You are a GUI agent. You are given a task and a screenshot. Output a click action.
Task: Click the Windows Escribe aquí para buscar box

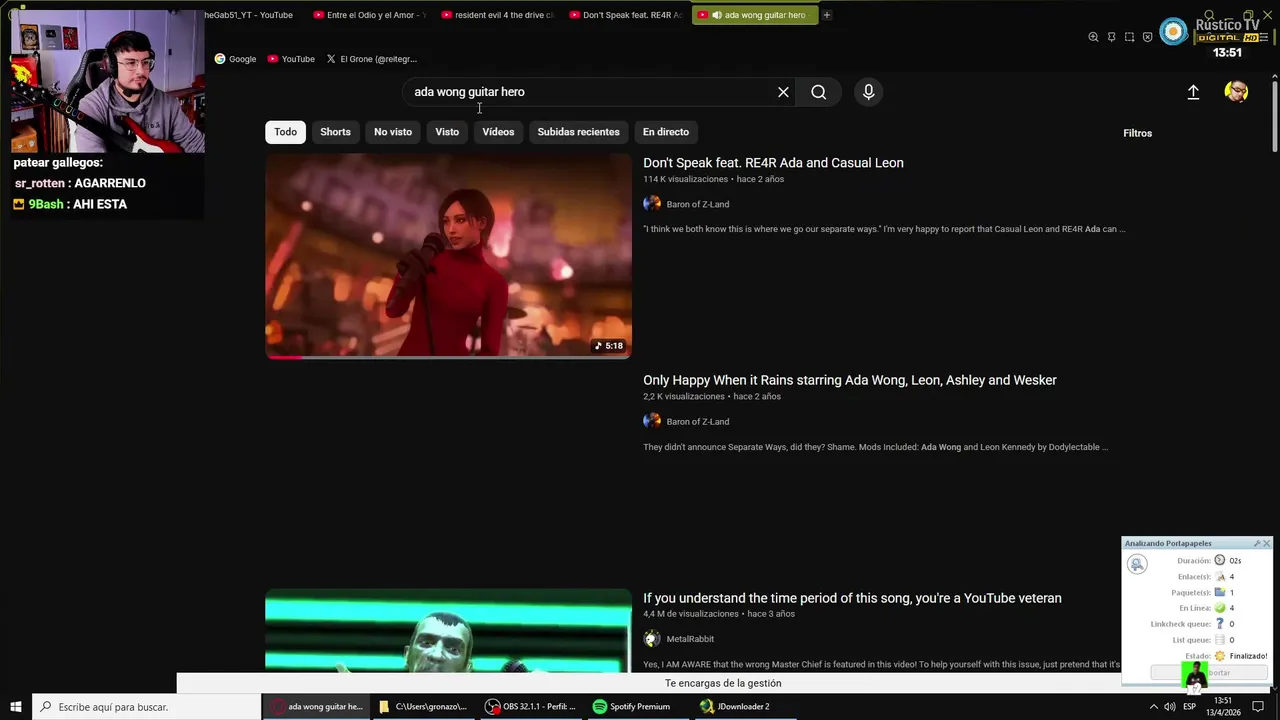tap(146, 707)
